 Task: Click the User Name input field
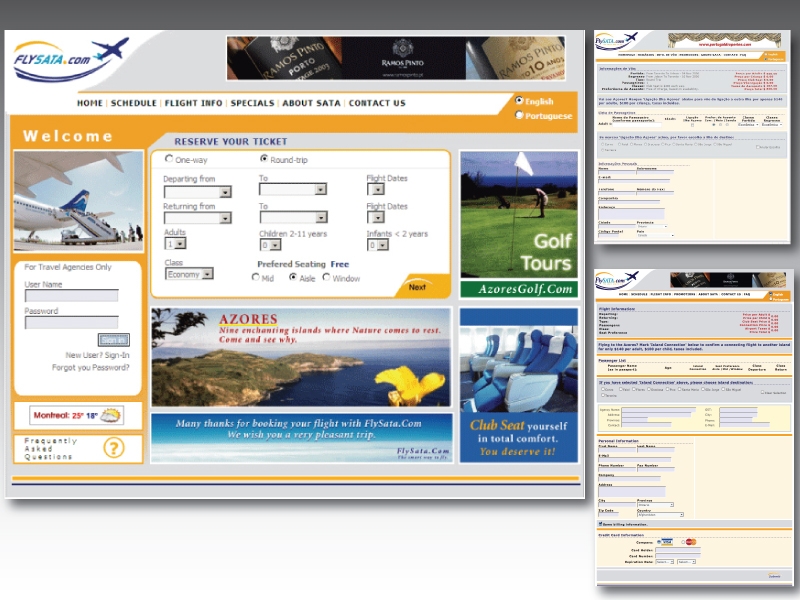pos(71,296)
